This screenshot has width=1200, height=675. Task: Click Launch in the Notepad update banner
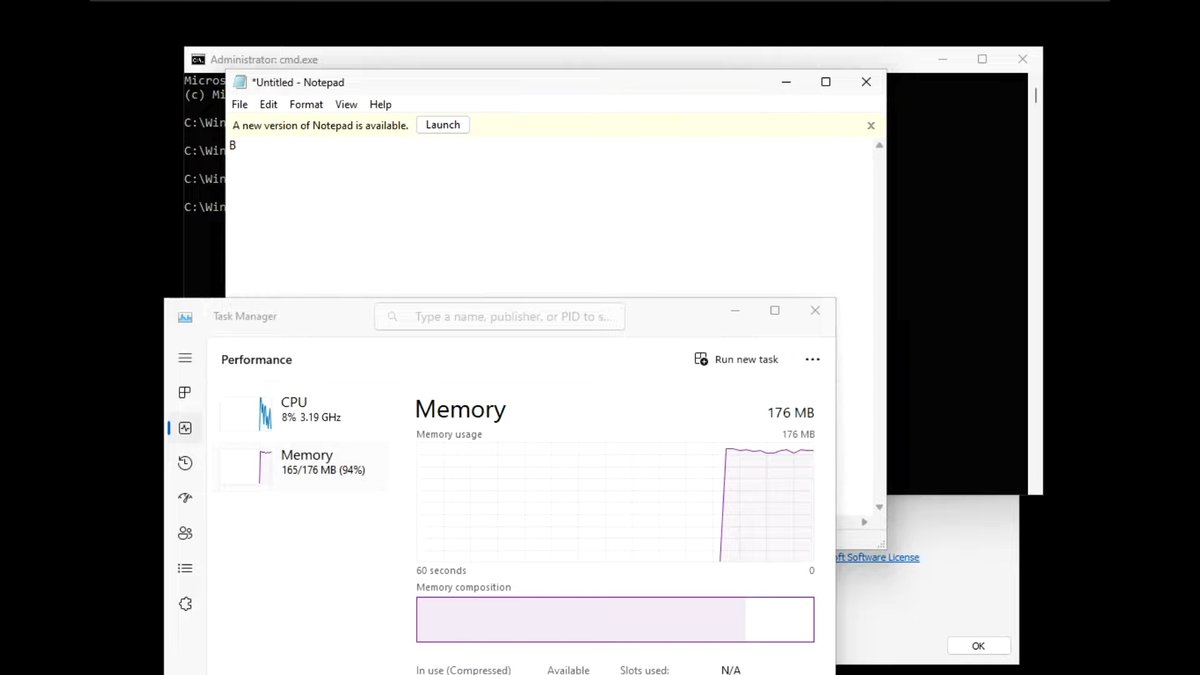[x=442, y=125]
